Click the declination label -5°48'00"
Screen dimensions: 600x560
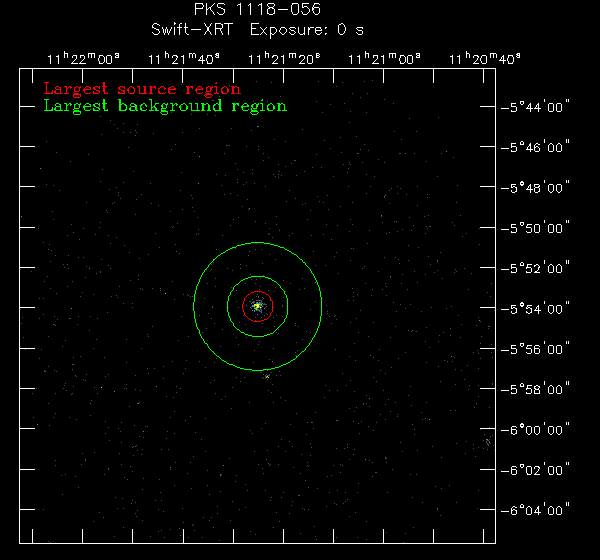[535, 188]
